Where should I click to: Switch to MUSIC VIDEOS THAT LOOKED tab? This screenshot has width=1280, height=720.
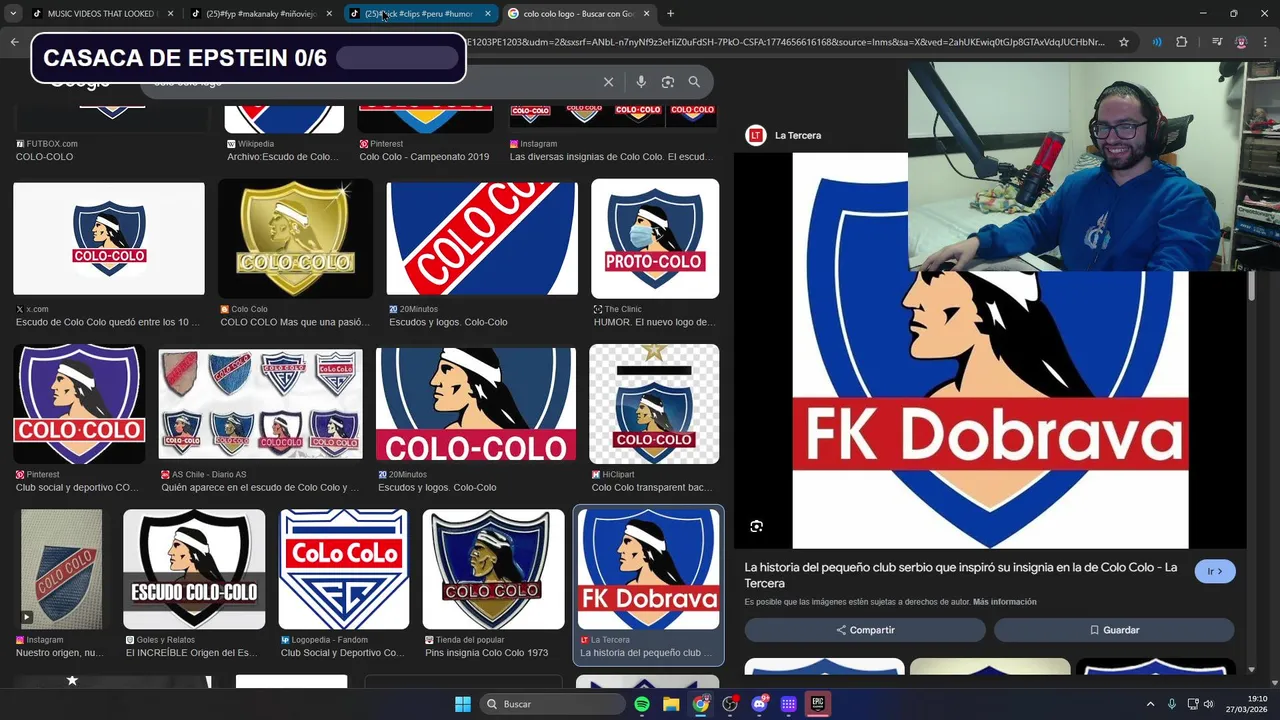(103, 14)
